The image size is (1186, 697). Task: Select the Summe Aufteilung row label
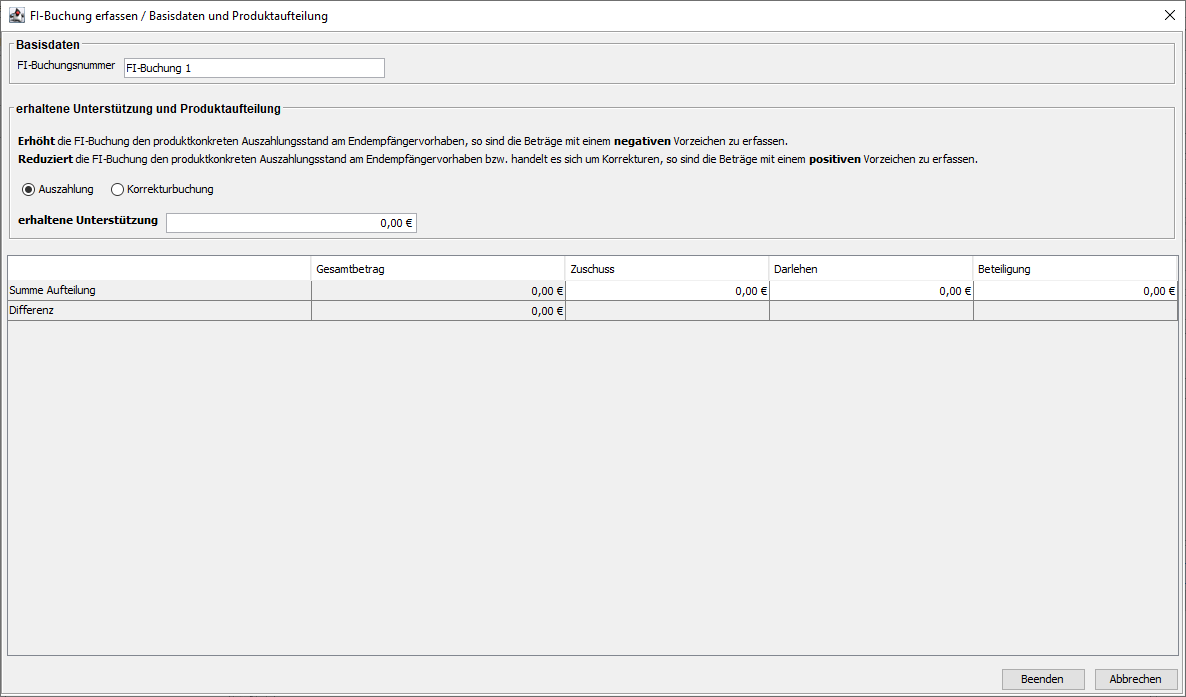pyautogui.click(x=160, y=291)
